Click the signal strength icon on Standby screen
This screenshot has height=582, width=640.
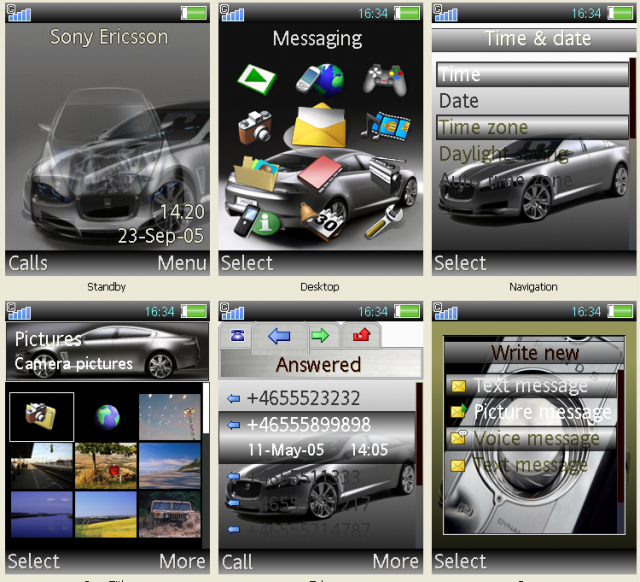[19, 13]
